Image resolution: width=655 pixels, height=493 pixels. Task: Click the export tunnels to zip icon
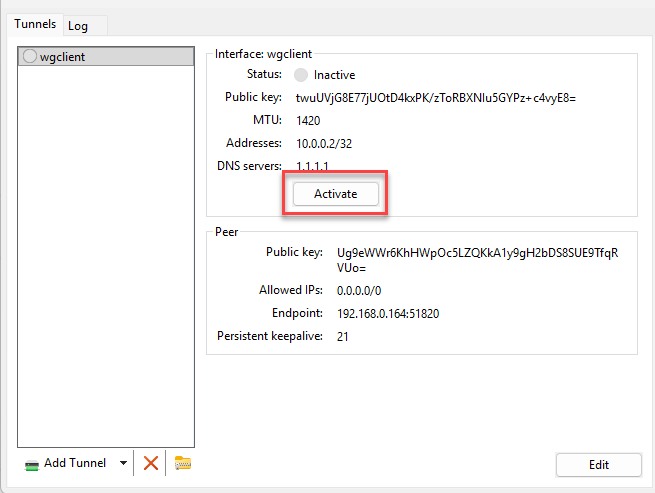click(x=182, y=463)
